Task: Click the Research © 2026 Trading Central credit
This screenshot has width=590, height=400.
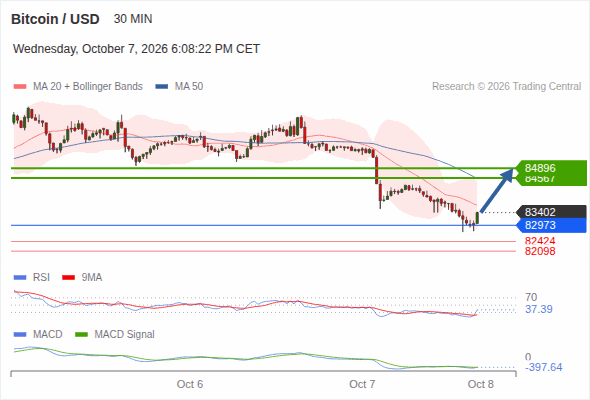Action: point(506,87)
